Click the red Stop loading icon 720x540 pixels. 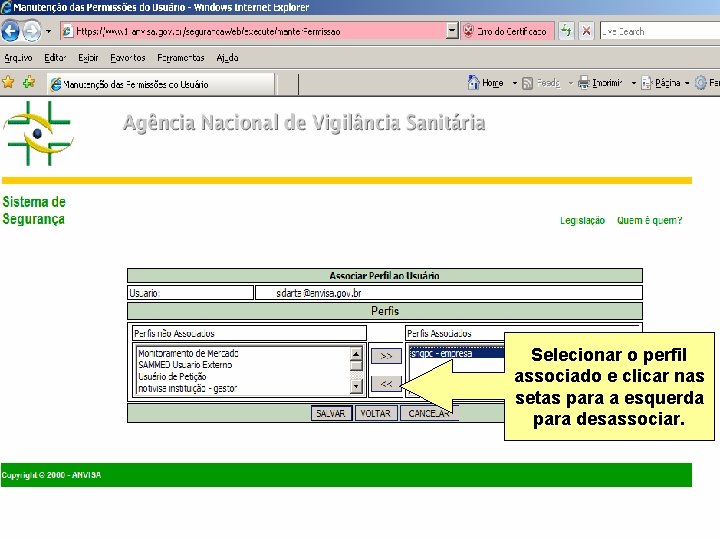(x=586, y=31)
